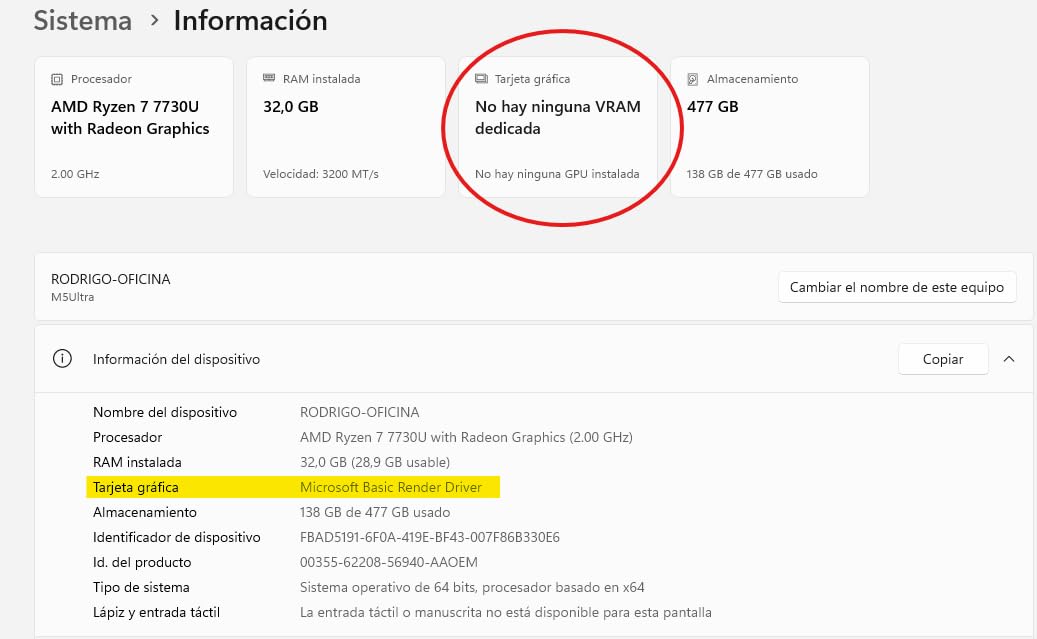Open the Procesador AMD Ryzen 7 card
1037x639 pixels.
pyautogui.click(x=134, y=127)
